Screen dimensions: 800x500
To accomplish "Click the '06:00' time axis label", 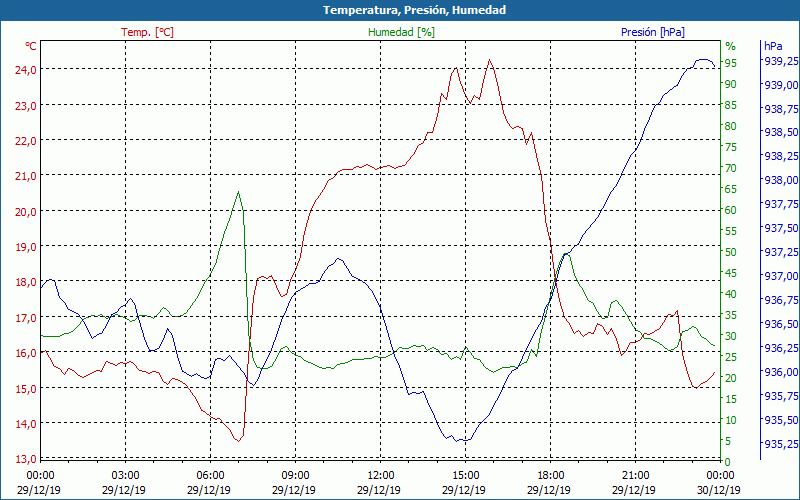I will coord(210,476).
